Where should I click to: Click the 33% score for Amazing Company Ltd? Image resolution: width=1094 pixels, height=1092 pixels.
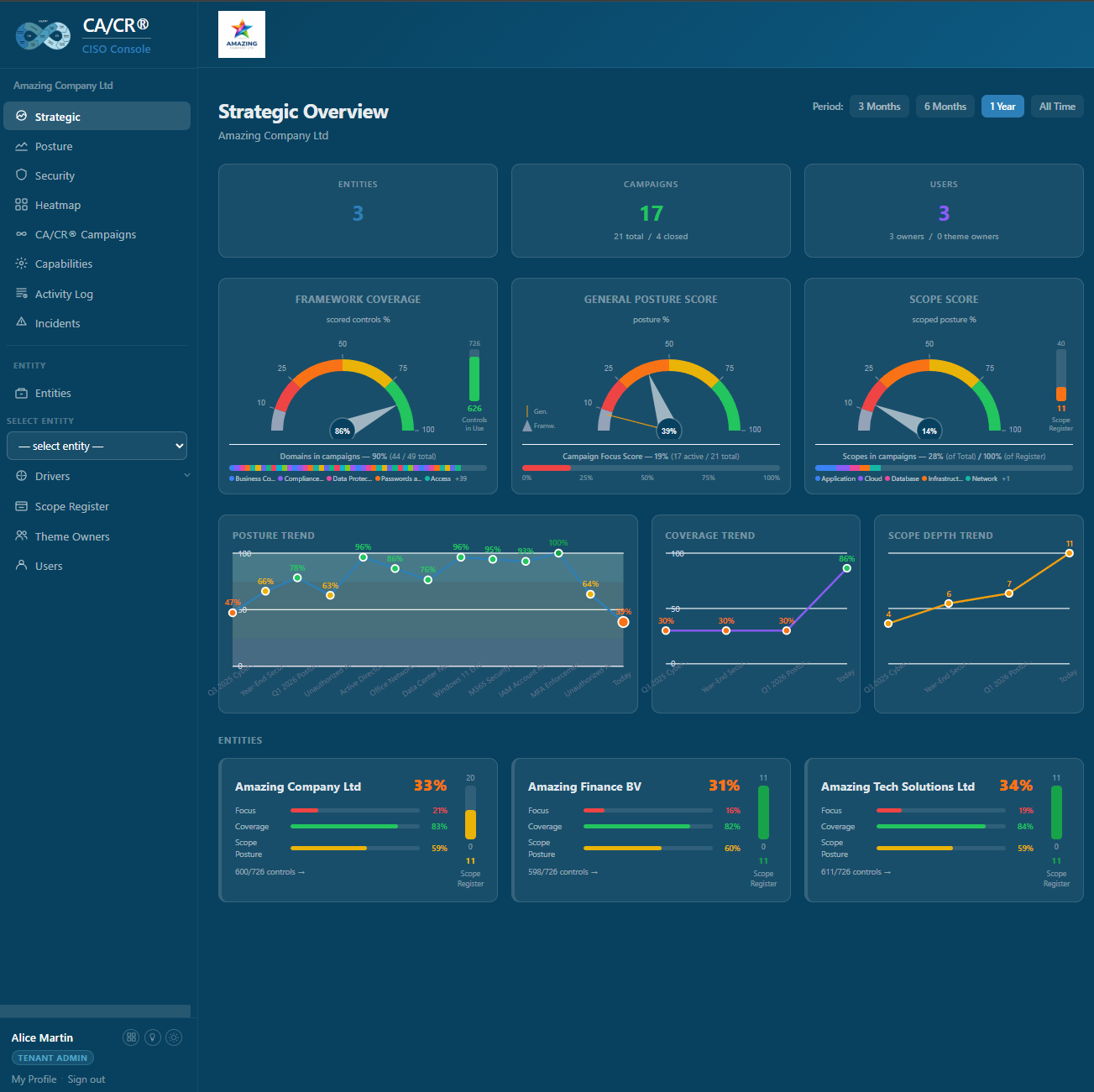click(x=430, y=786)
